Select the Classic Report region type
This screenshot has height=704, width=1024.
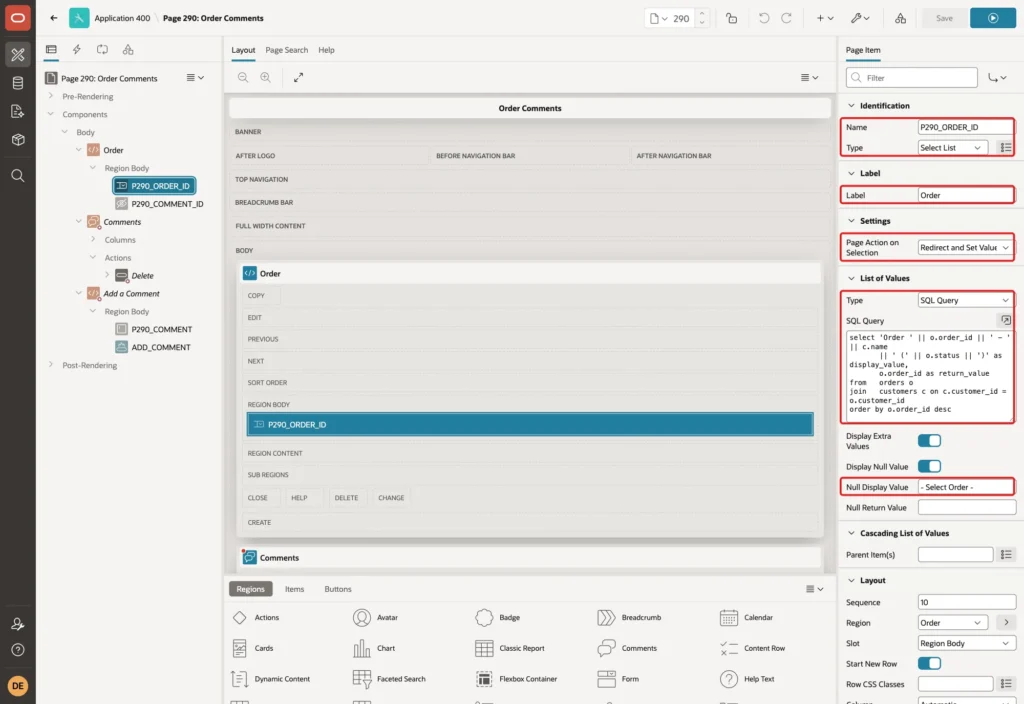point(510,648)
